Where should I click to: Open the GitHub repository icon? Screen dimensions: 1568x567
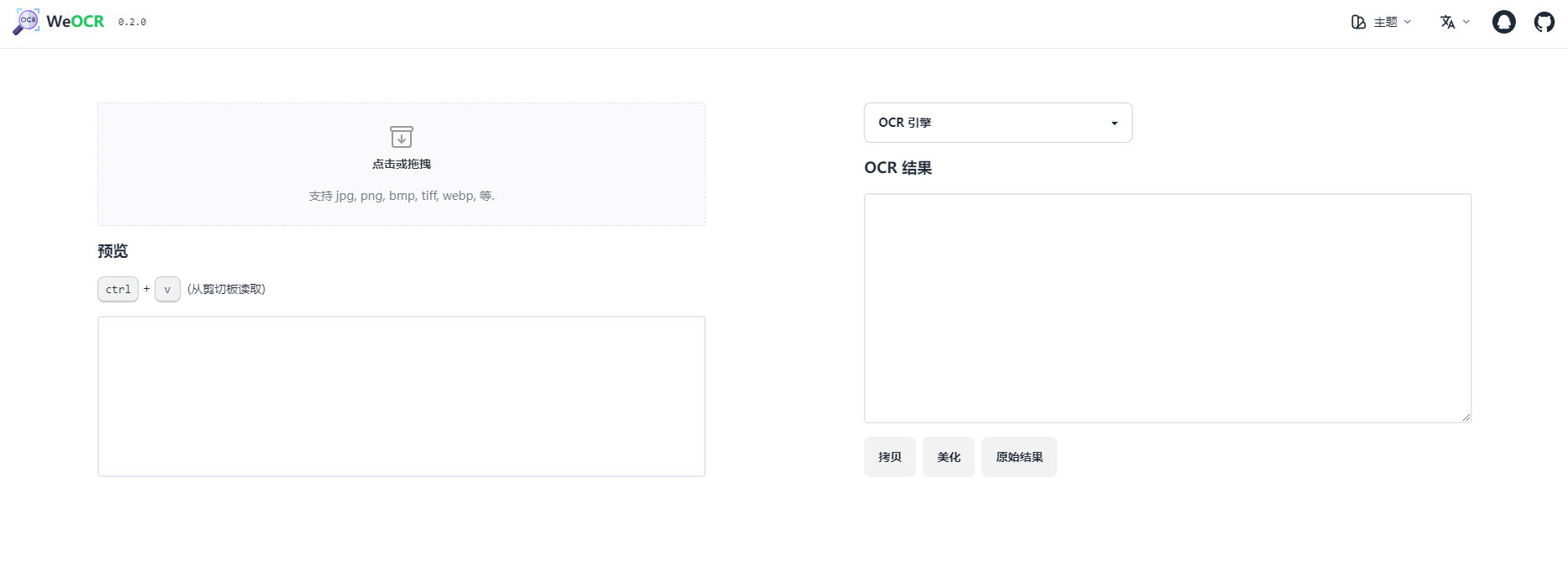point(1544,22)
